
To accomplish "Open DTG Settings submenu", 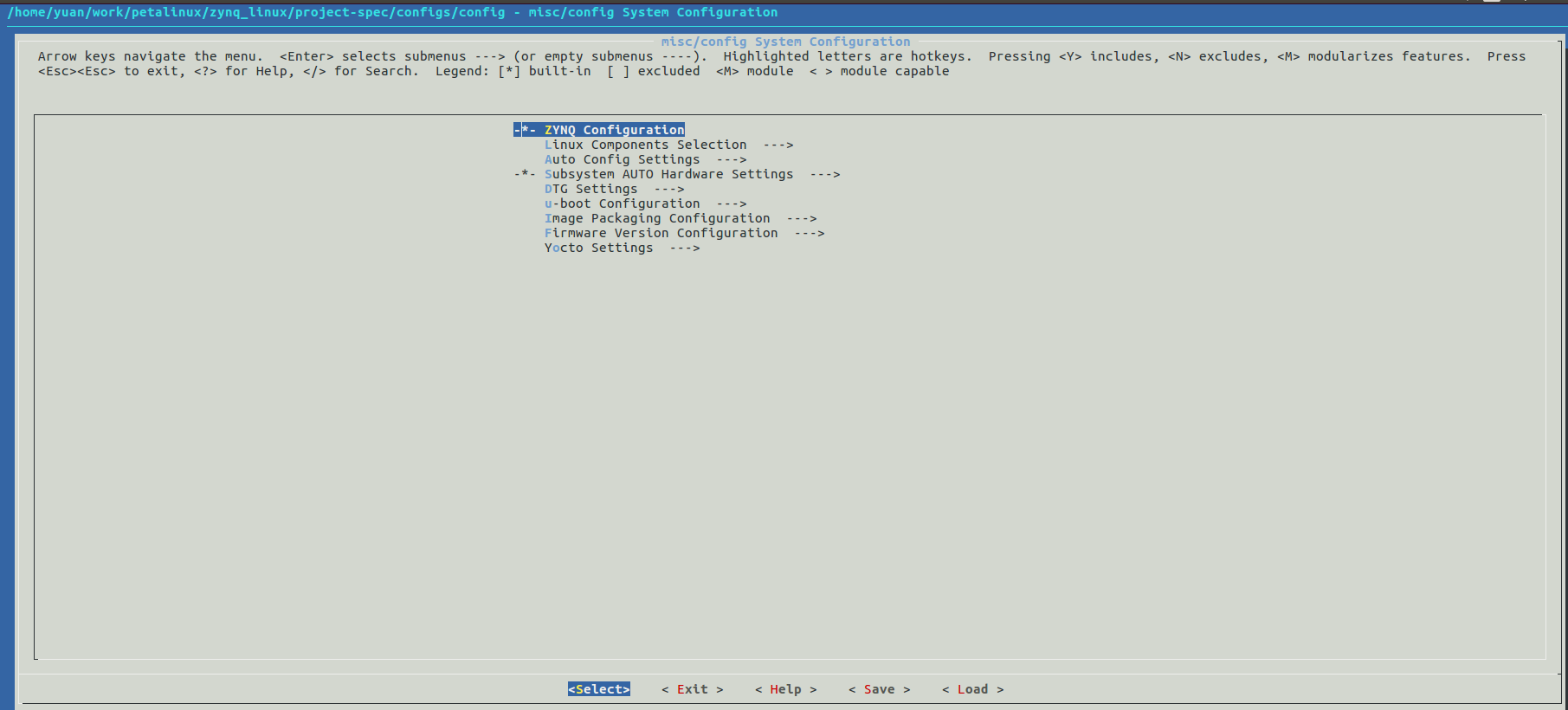I will (614, 189).
